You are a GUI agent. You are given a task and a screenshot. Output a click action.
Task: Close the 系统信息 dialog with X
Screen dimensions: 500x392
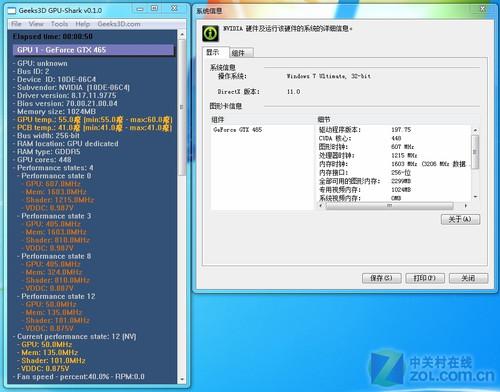[x=483, y=9]
